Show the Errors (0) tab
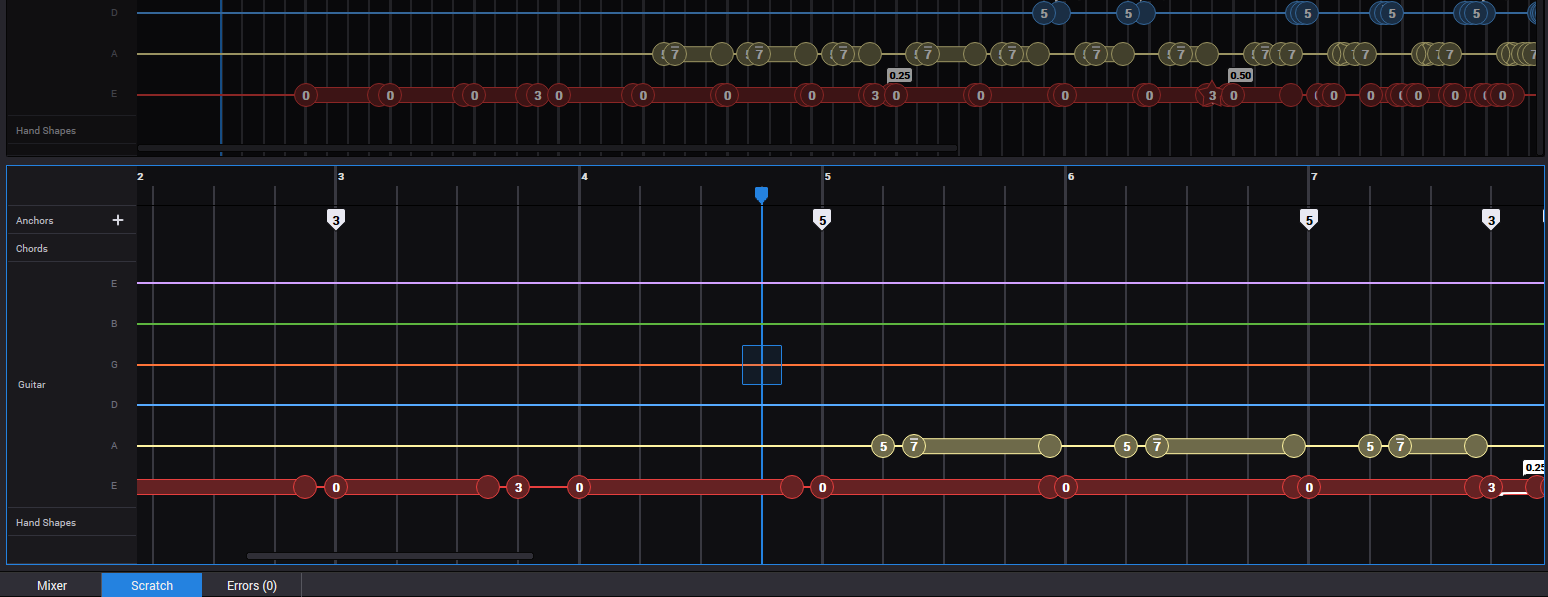The height and width of the screenshot is (597, 1548). click(x=252, y=585)
